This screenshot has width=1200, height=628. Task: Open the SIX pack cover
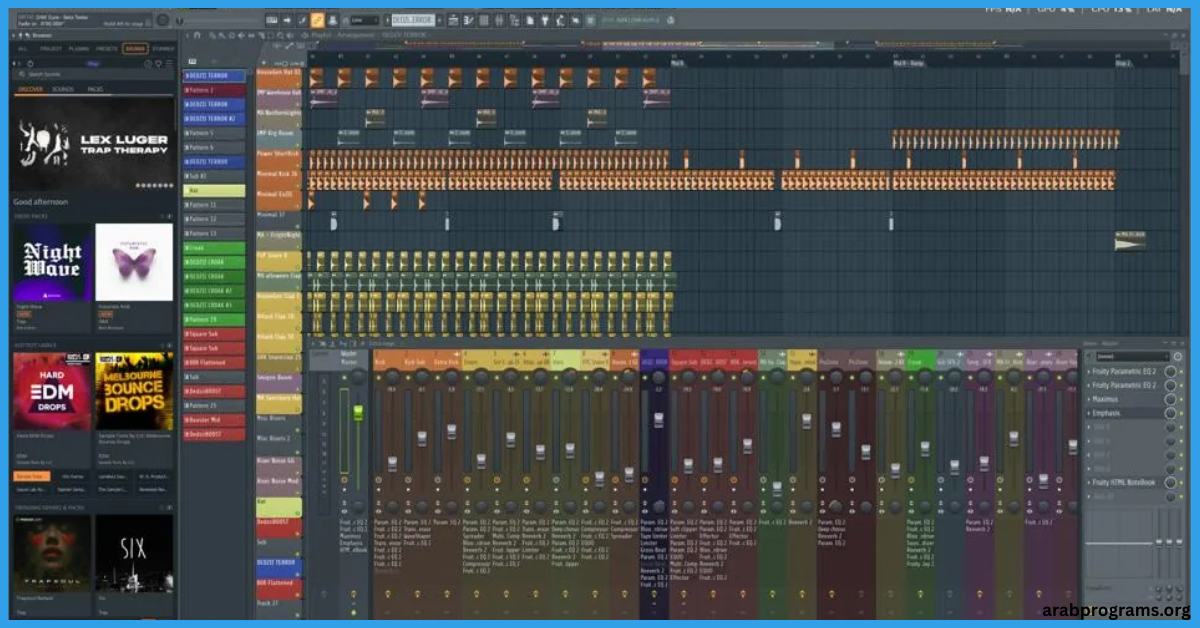point(134,553)
